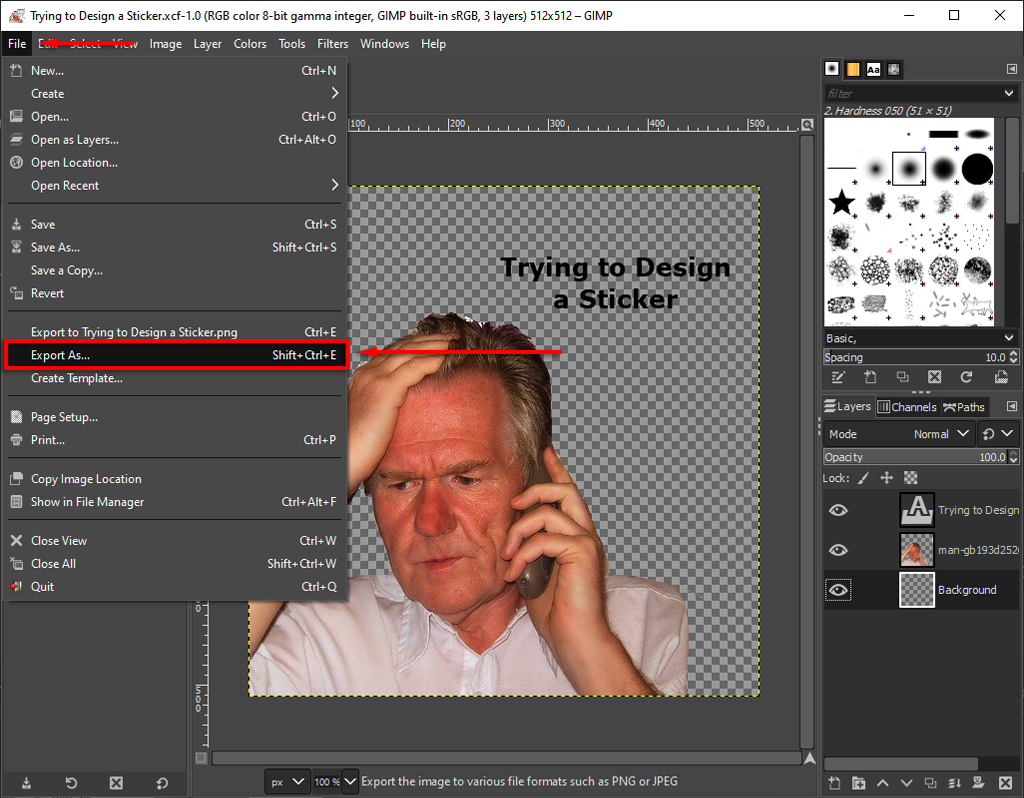This screenshot has width=1024, height=798.
Task: Open the Filters menu
Action: (x=332, y=44)
